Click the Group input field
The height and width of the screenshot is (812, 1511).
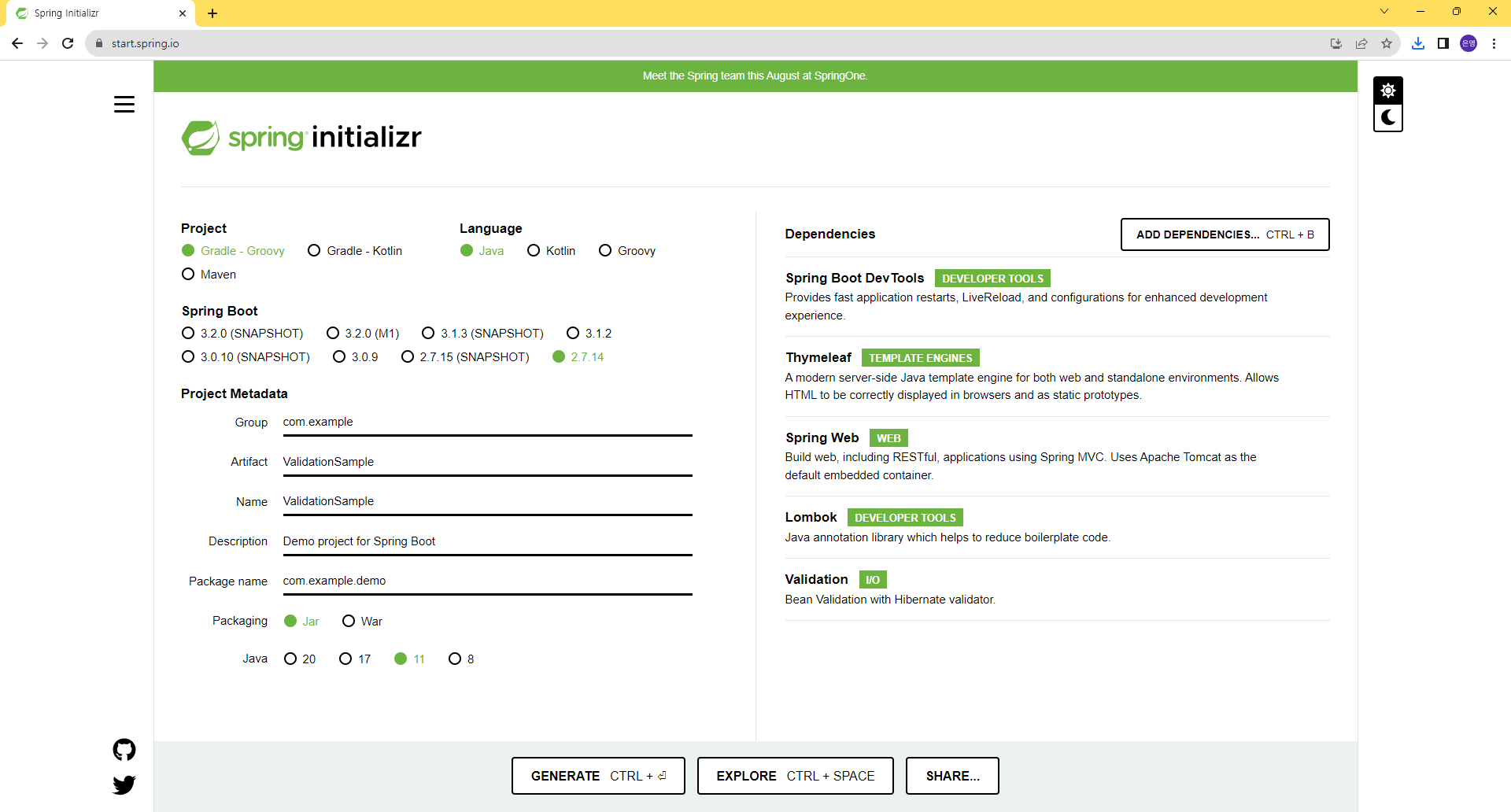coord(487,423)
